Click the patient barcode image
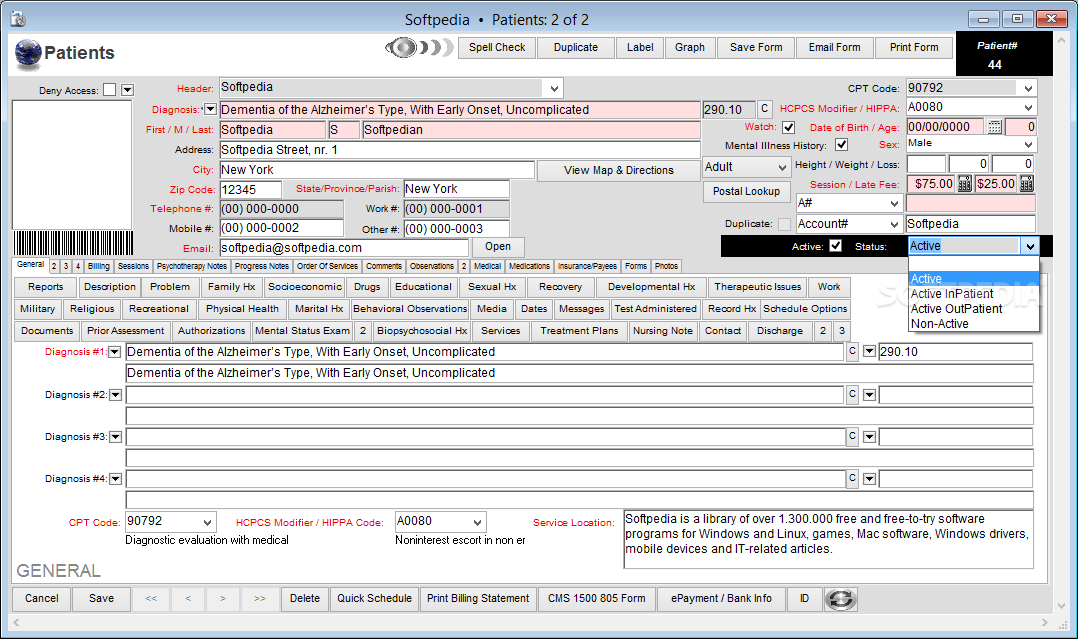This screenshot has height=639, width=1078. pos(73,243)
